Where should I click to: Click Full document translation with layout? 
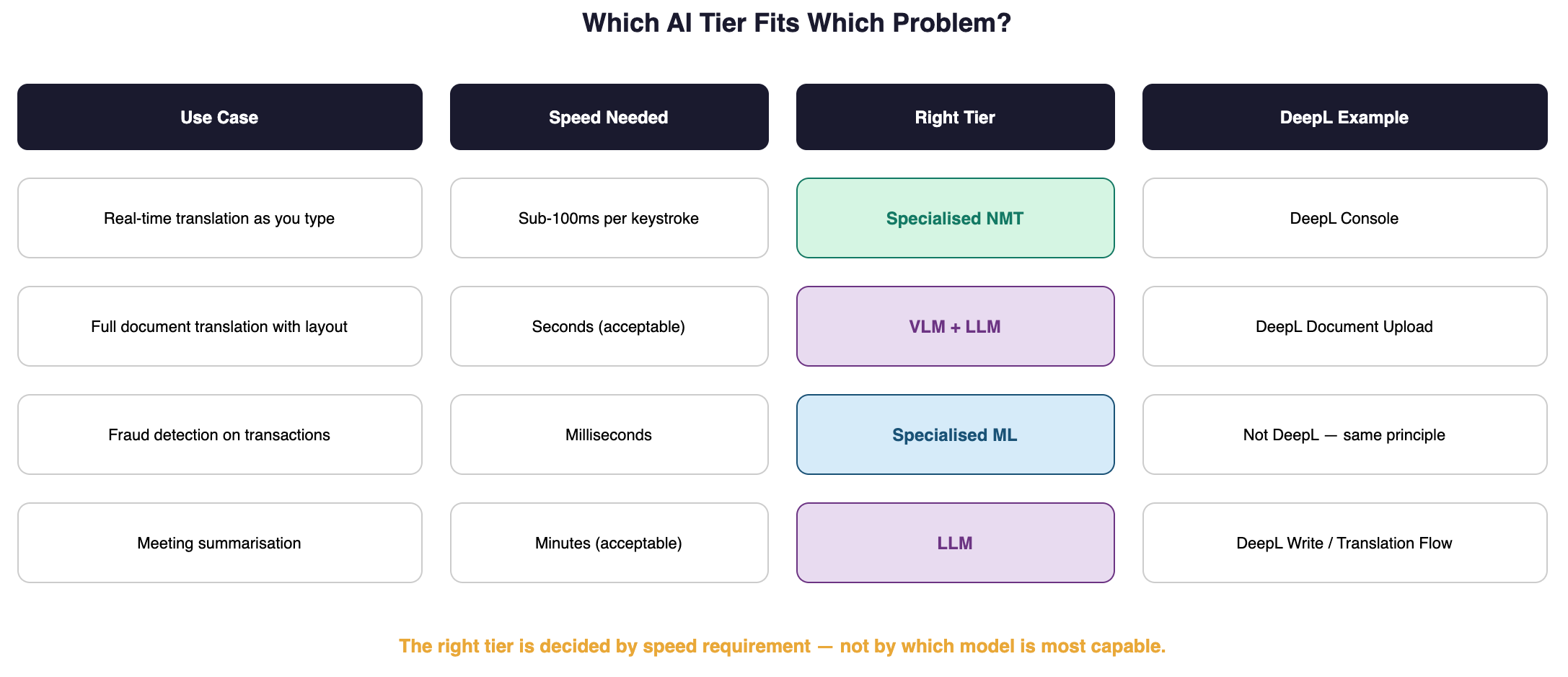[x=220, y=326]
